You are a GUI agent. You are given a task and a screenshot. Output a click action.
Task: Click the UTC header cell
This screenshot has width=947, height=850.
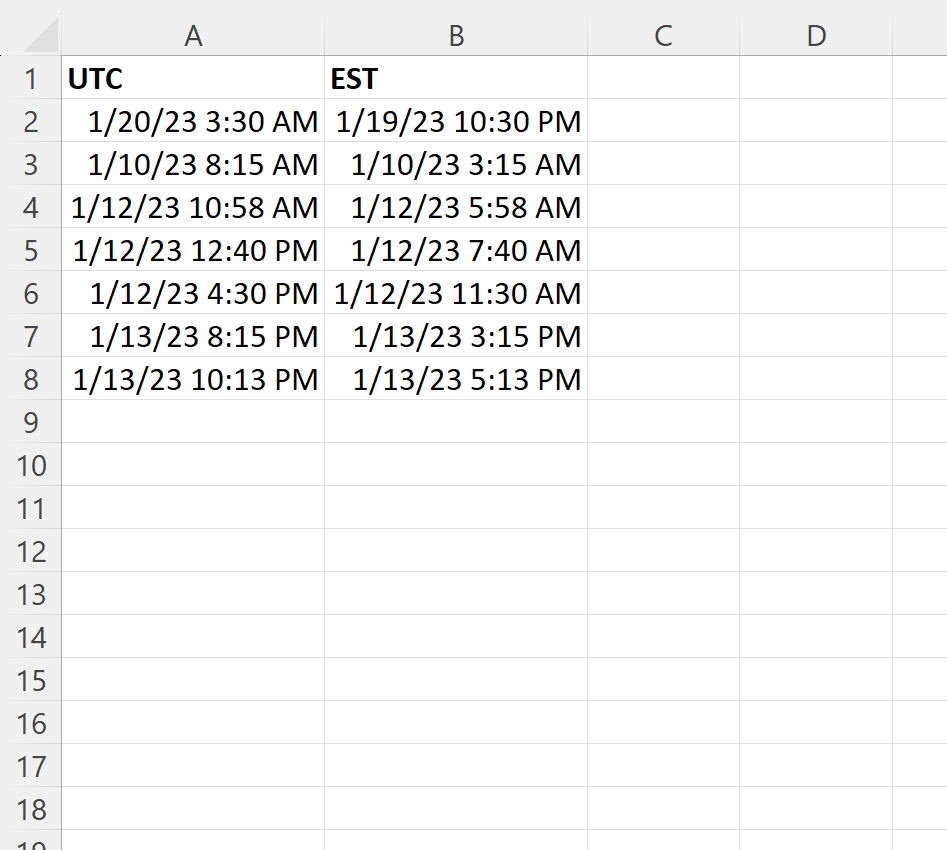pos(193,78)
